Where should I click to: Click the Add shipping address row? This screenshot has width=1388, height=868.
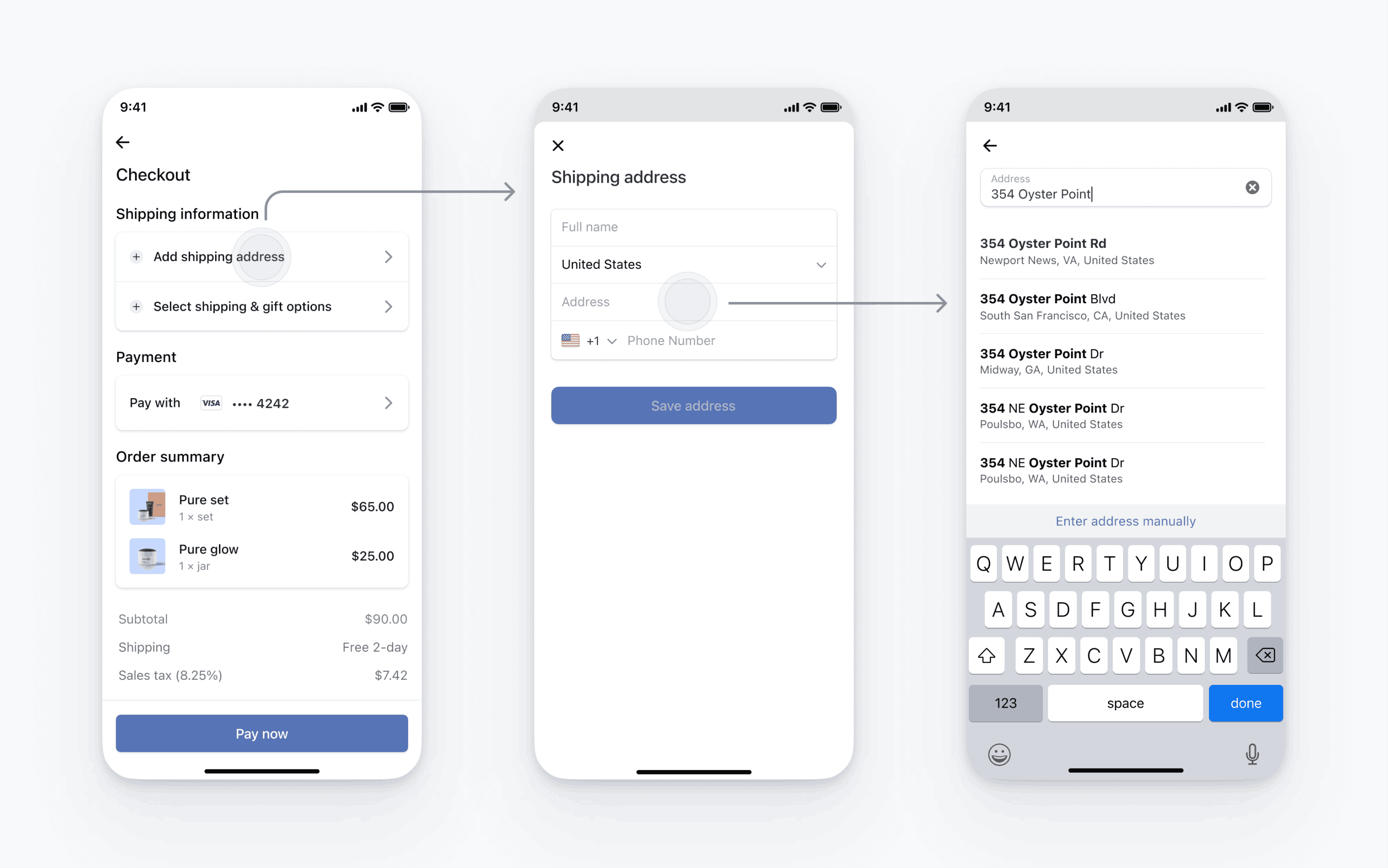(x=261, y=257)
